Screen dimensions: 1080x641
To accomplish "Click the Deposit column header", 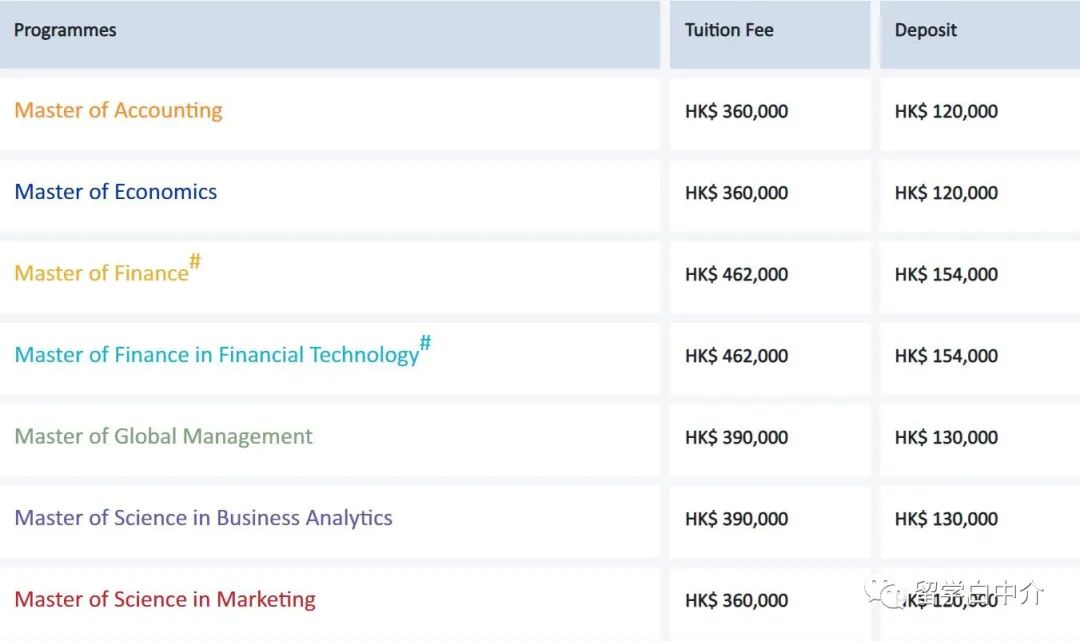I will pos(926,30).
